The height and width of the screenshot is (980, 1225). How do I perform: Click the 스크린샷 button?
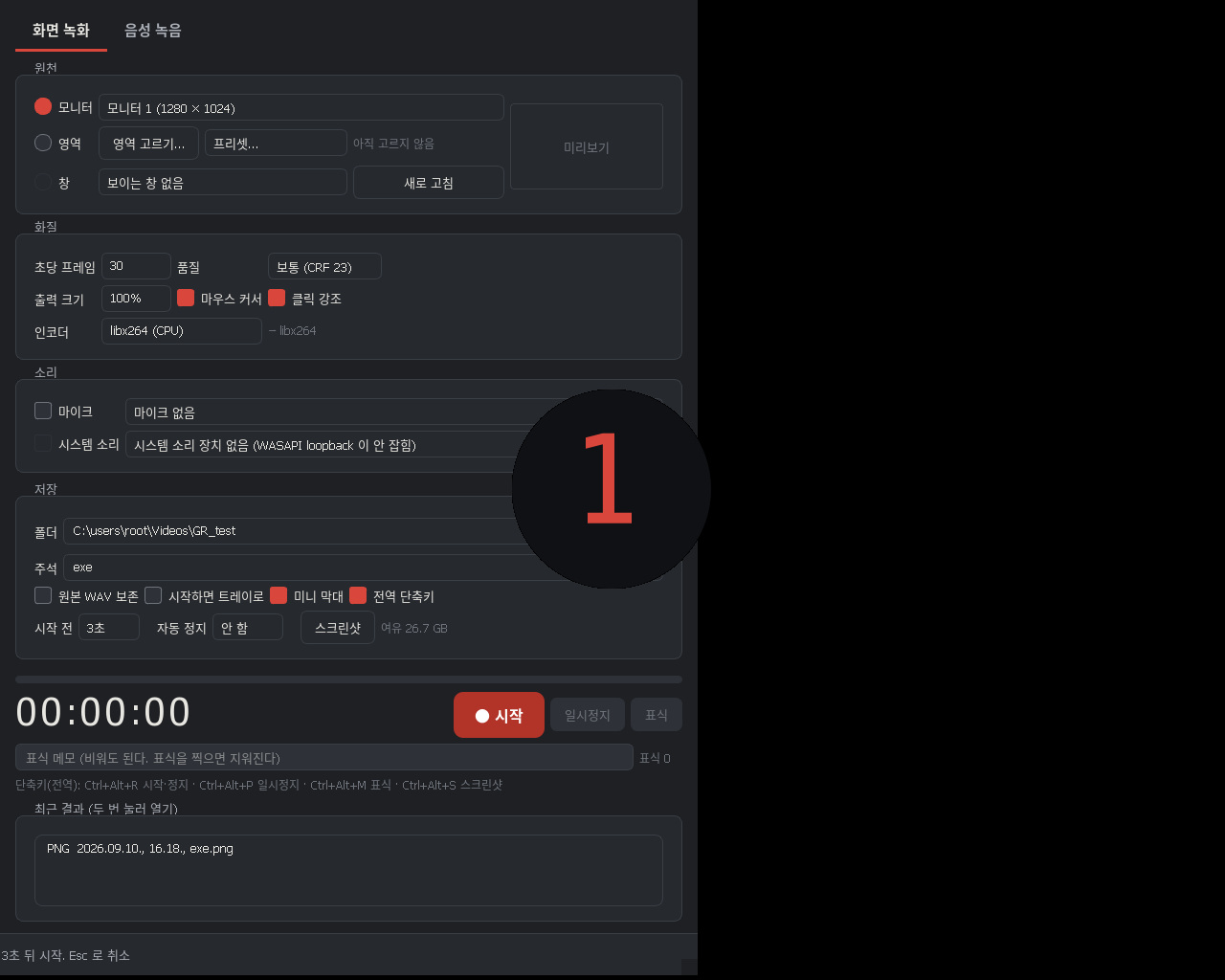point(338,628)
